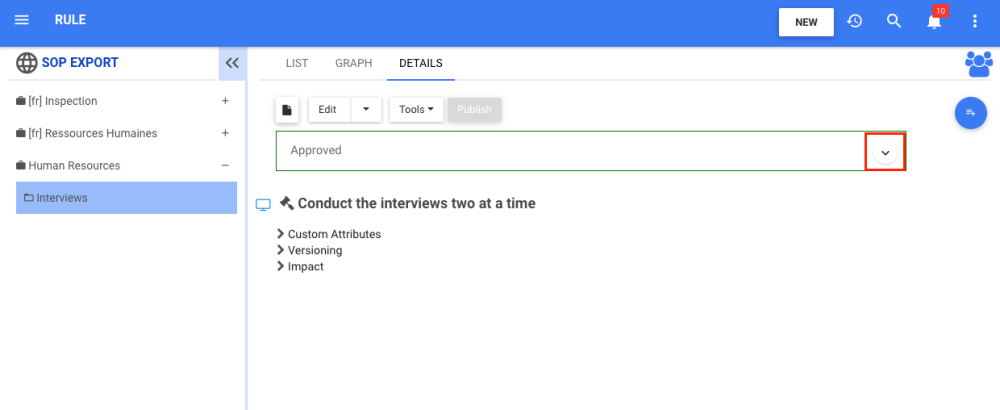Viewport: 1000px width, 410px height.
Task: Collapse sidebar with double chevron
Action: pos(232,63)
